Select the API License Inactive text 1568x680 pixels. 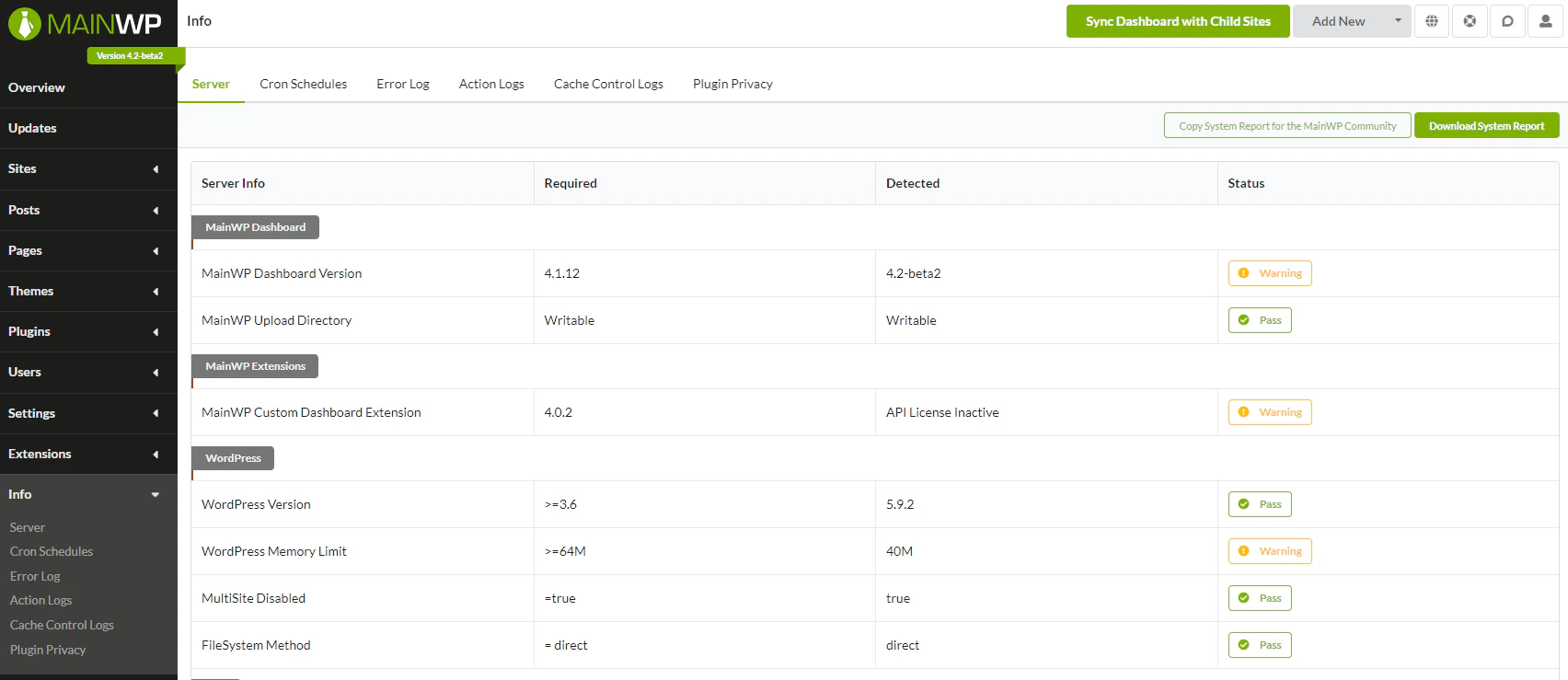(x=942, y=412)
